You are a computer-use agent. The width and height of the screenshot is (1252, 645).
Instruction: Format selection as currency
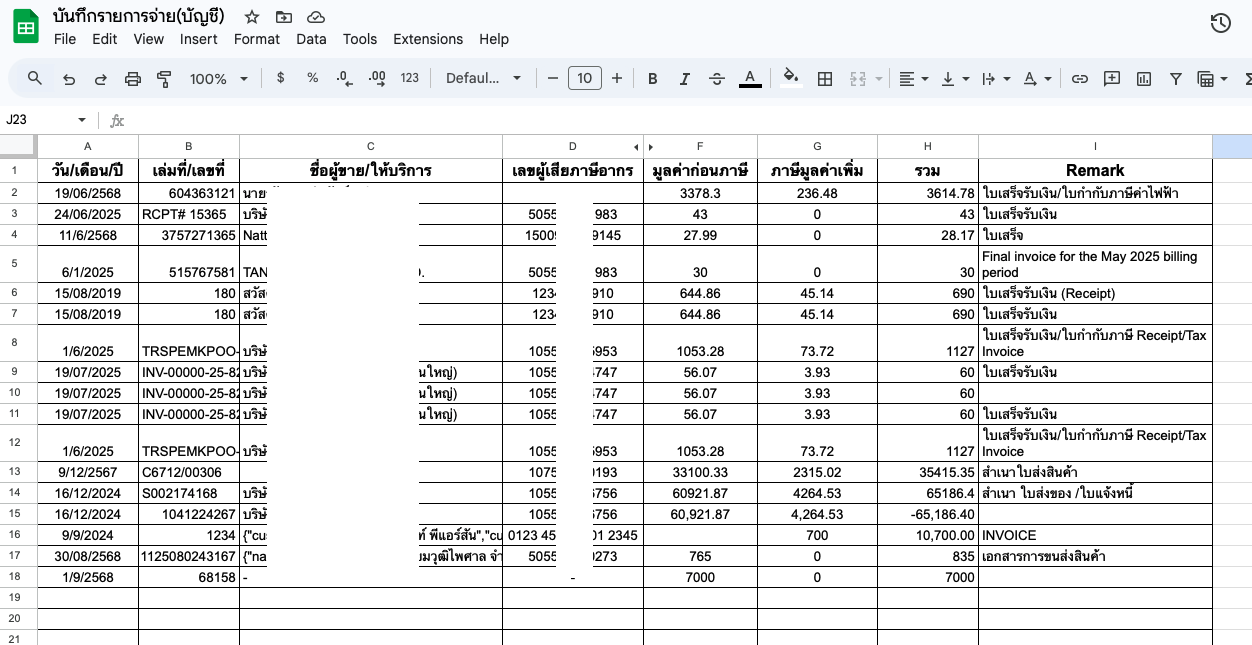coord(280,78)
